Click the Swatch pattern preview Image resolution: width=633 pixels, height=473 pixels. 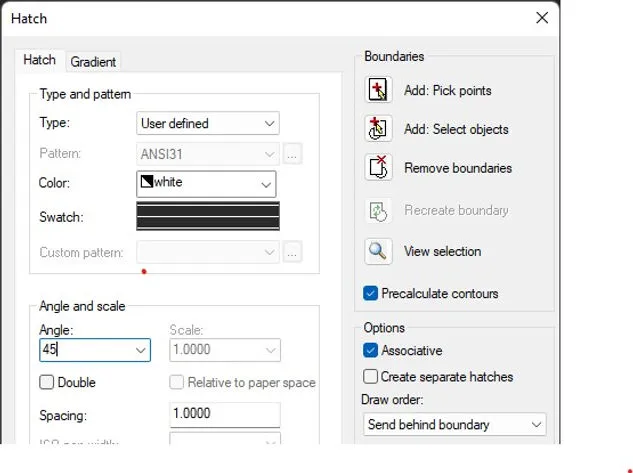point(207,217)
